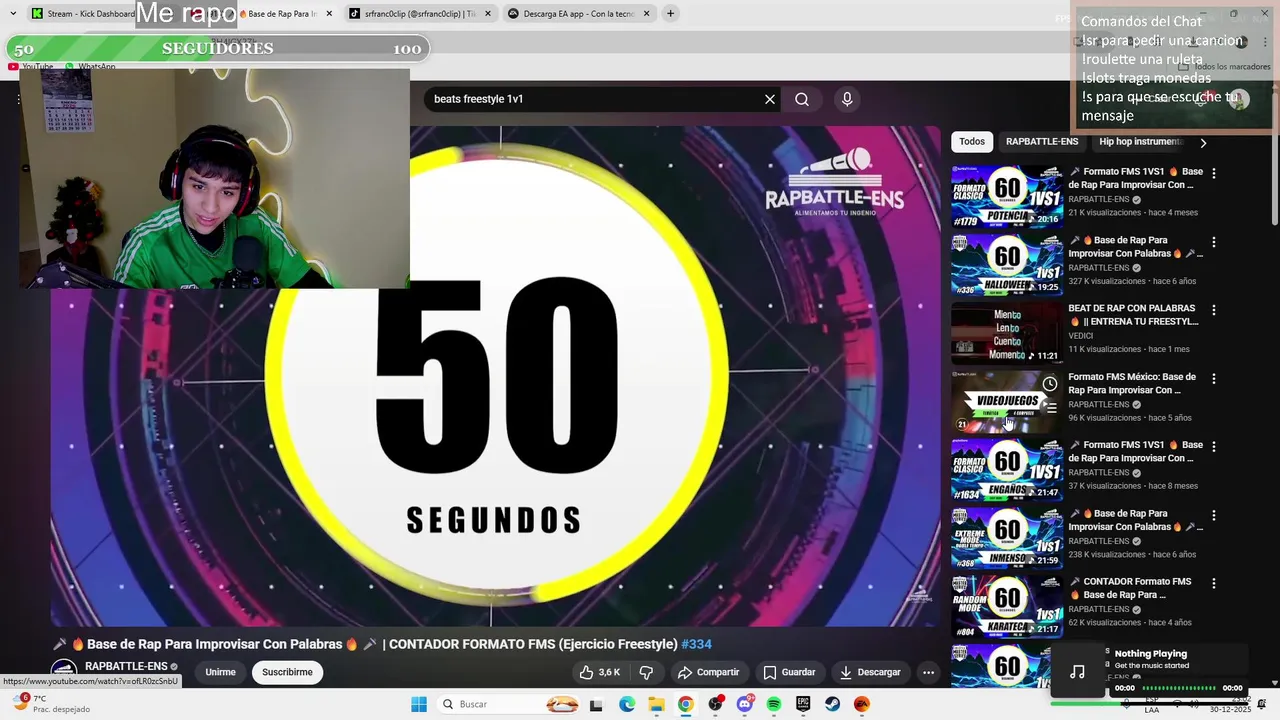Image resolution: width=1280 pixels, height=720 pixels.
Task: Open the Miento Lento Cuento Momento thumbnail
Action: 1006,333
